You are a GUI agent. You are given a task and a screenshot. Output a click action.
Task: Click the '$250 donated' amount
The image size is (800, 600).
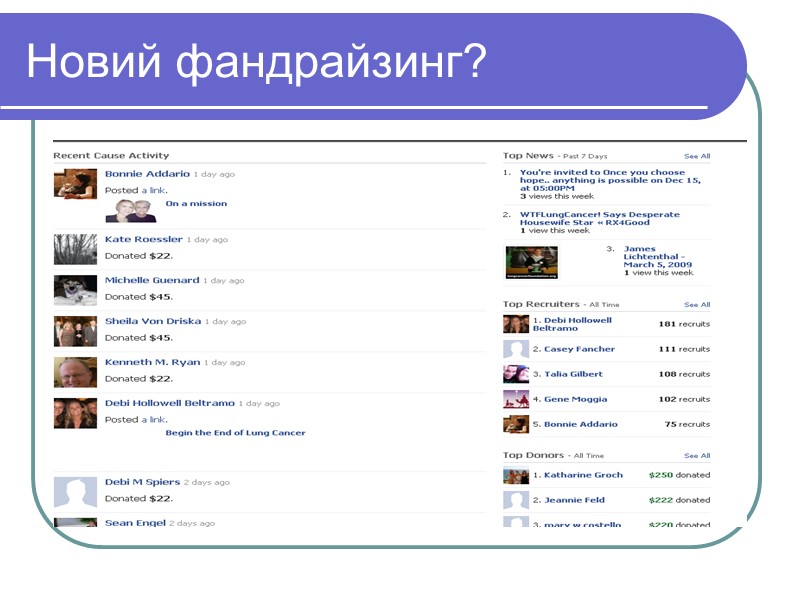pos(679,475)
